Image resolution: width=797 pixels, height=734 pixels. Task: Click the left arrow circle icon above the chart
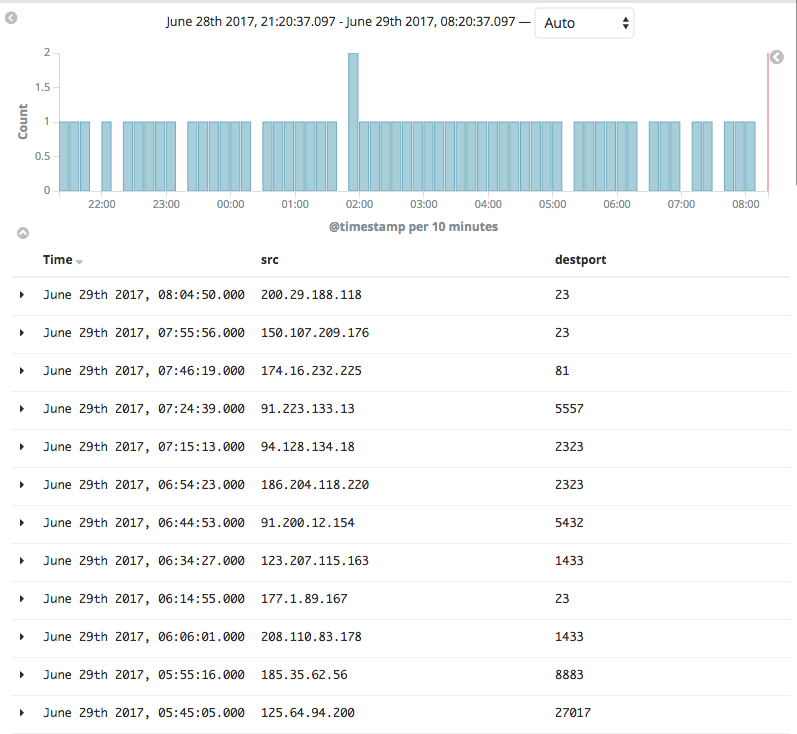12,18
